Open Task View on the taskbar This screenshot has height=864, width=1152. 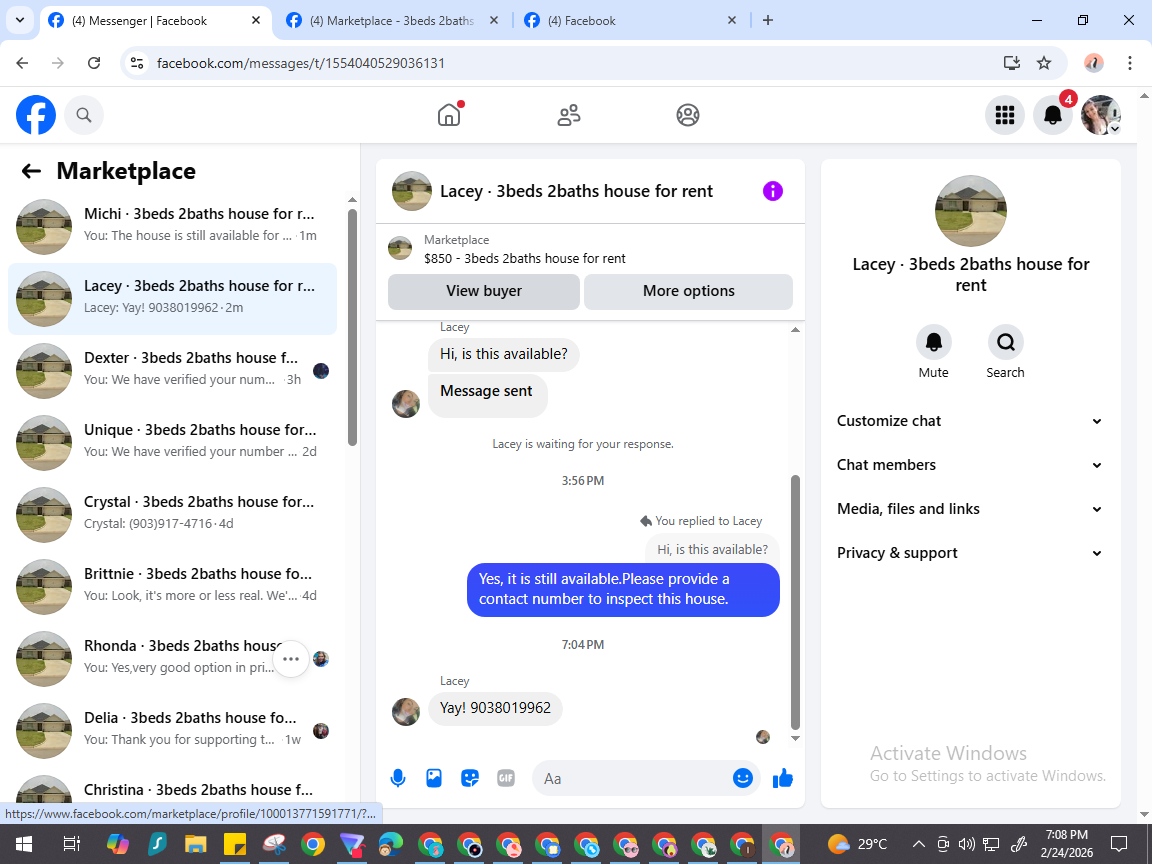click(x=71, y=844)
